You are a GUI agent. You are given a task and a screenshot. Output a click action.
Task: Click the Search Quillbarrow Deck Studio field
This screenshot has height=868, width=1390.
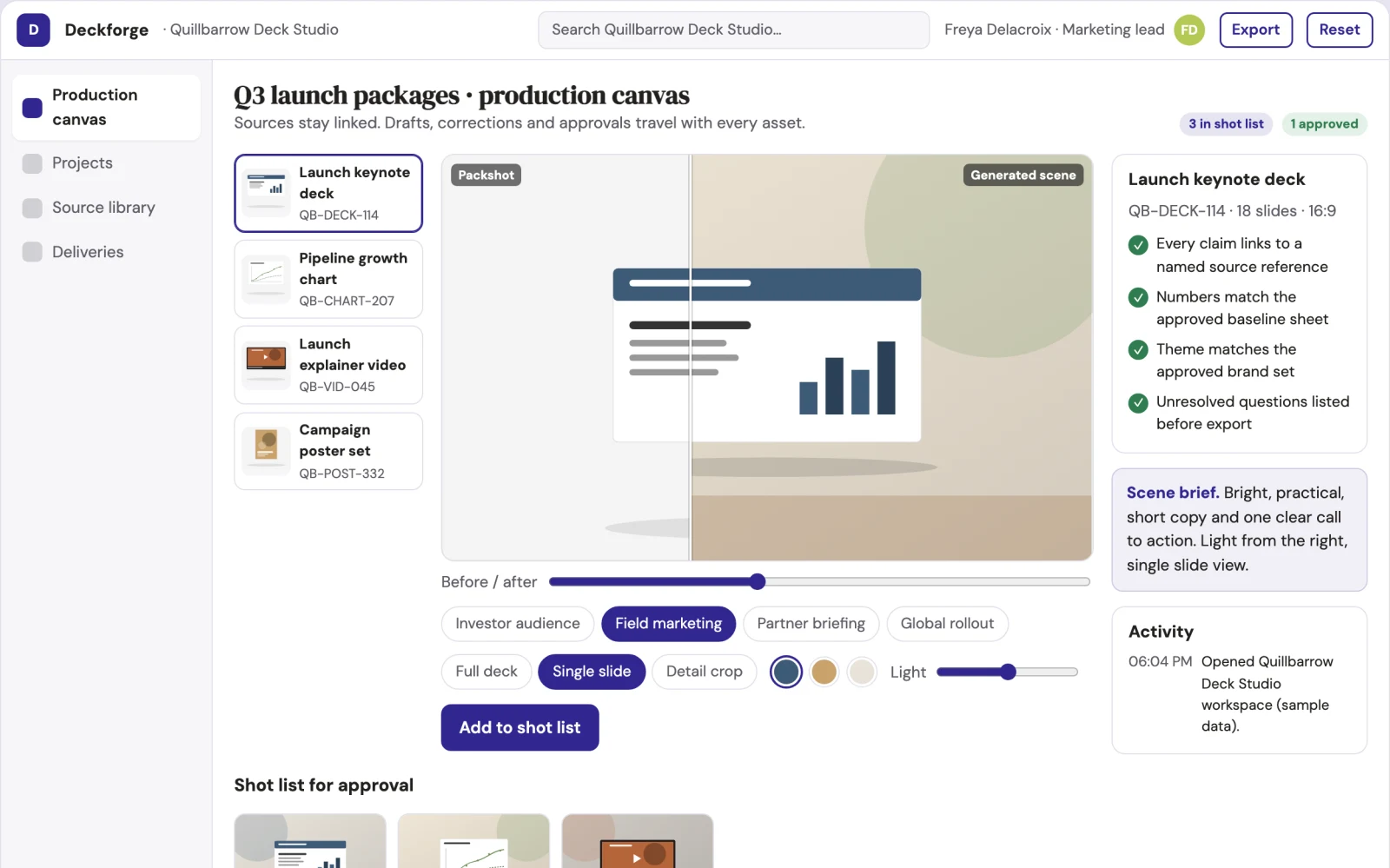click(x=733, y=30)
